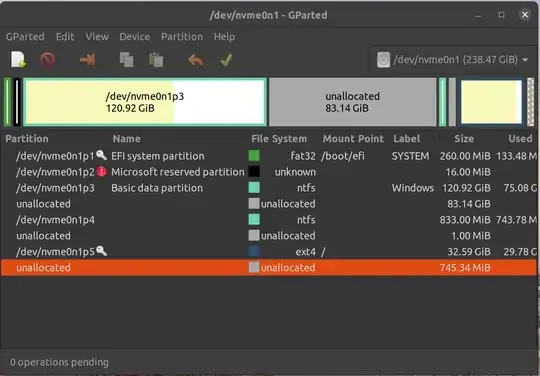The width and height of the screenshot is (540, 376).
Task: Click the gray swatch in 83.14 GiB unallocated row
Action: click(254, 203)
